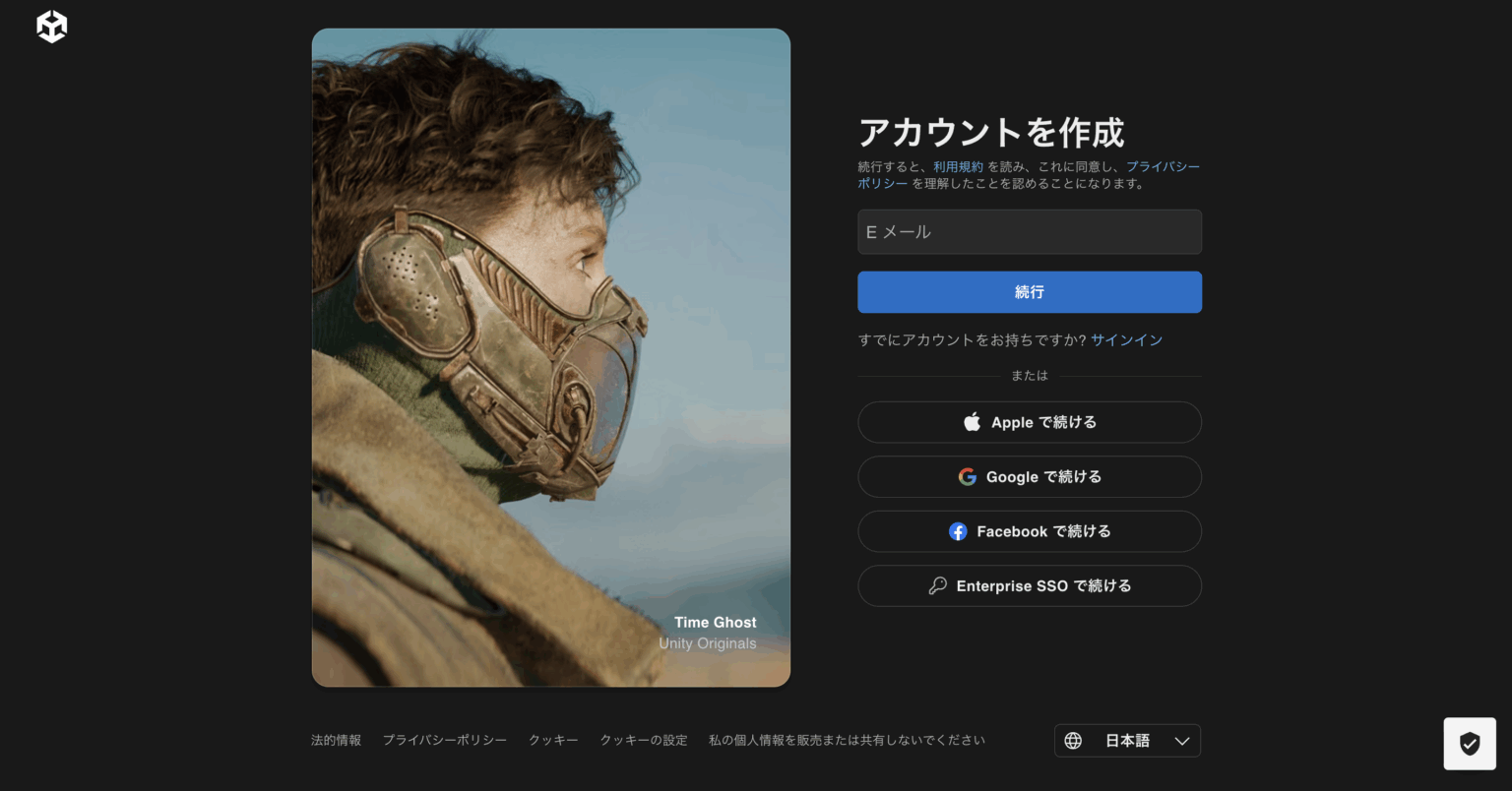This screenshot has height=791, width=1512.
Task: Click the 私の個人情報を販売または共有しないでください link
Action: pyautogui.click(x=846, y=740)
